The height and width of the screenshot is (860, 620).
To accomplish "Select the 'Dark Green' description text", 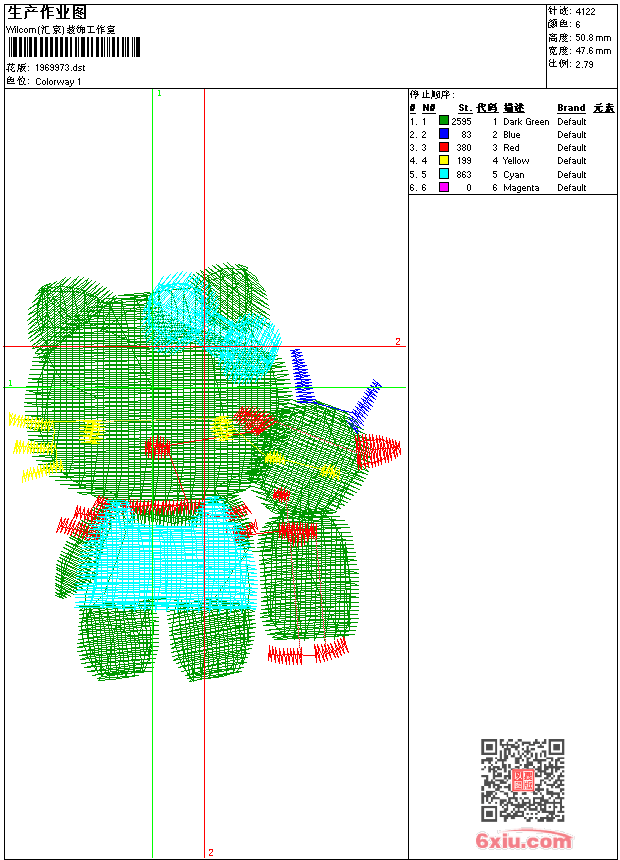I will click(x=526, y=122).
